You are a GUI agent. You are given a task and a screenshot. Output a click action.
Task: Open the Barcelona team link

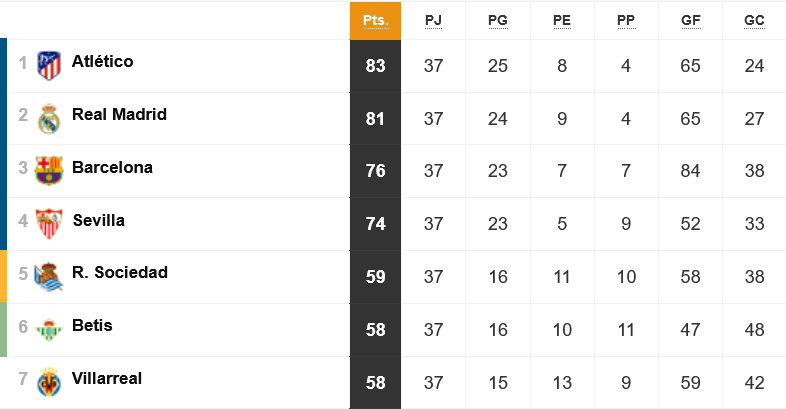coord(112,167)
